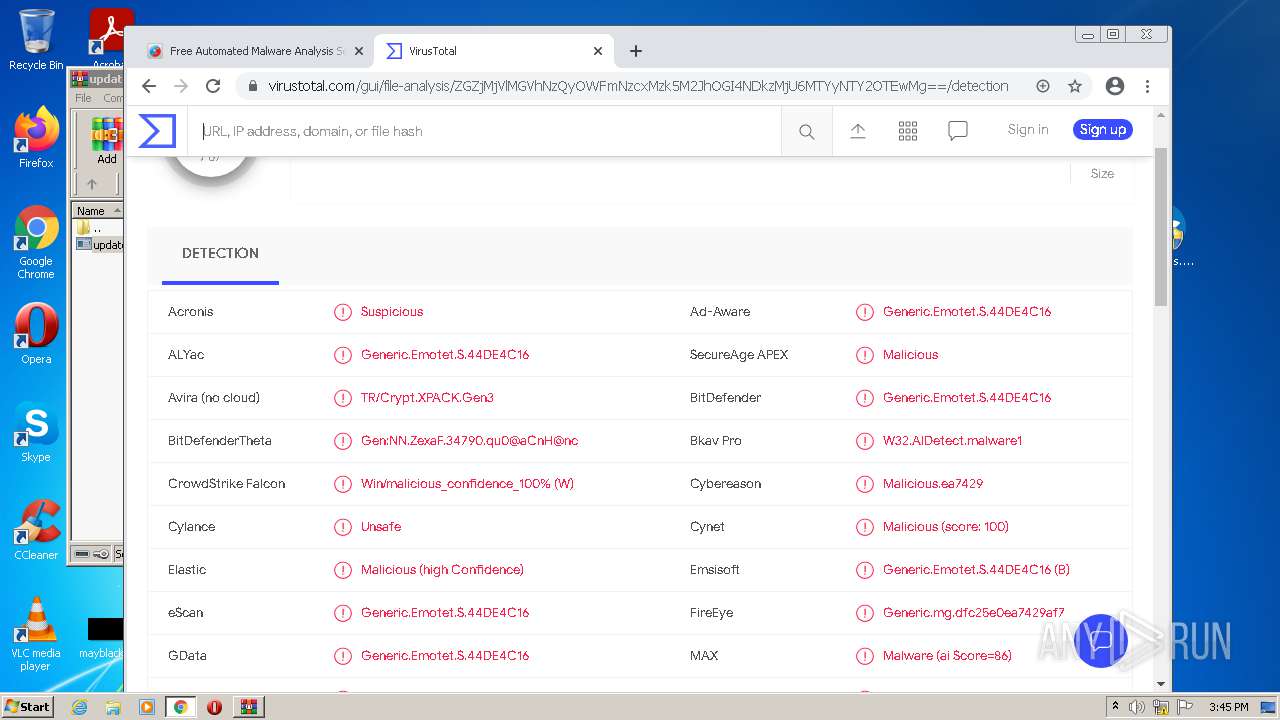Open the apps grid icon in VirusTotal
This screenshot has height=720, width=1280.
pos(908,131)
